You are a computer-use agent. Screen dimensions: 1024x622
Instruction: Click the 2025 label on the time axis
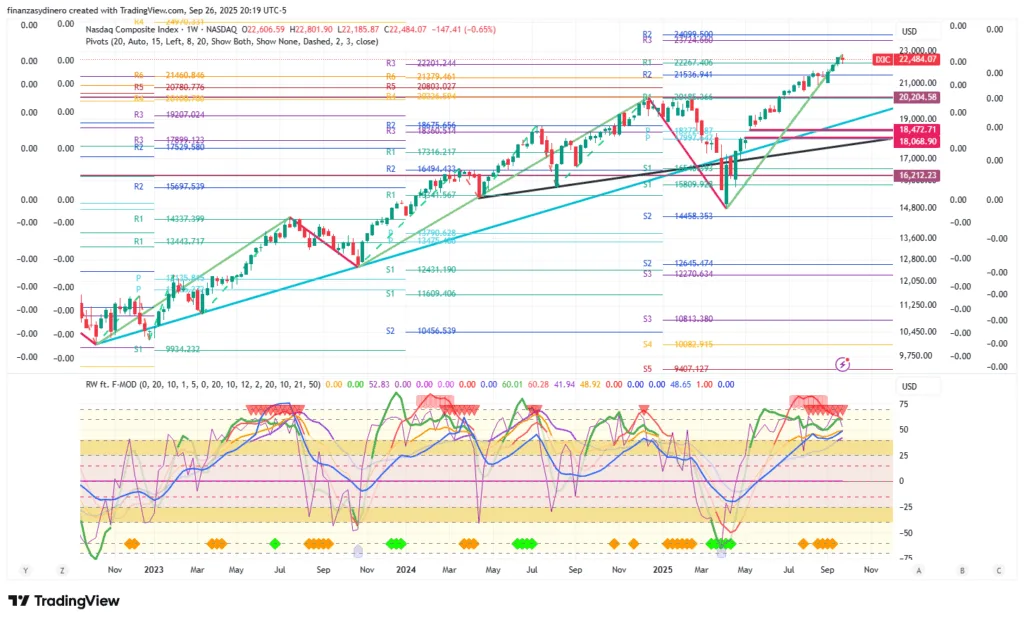pyautogui.click(x=662, y=570)
